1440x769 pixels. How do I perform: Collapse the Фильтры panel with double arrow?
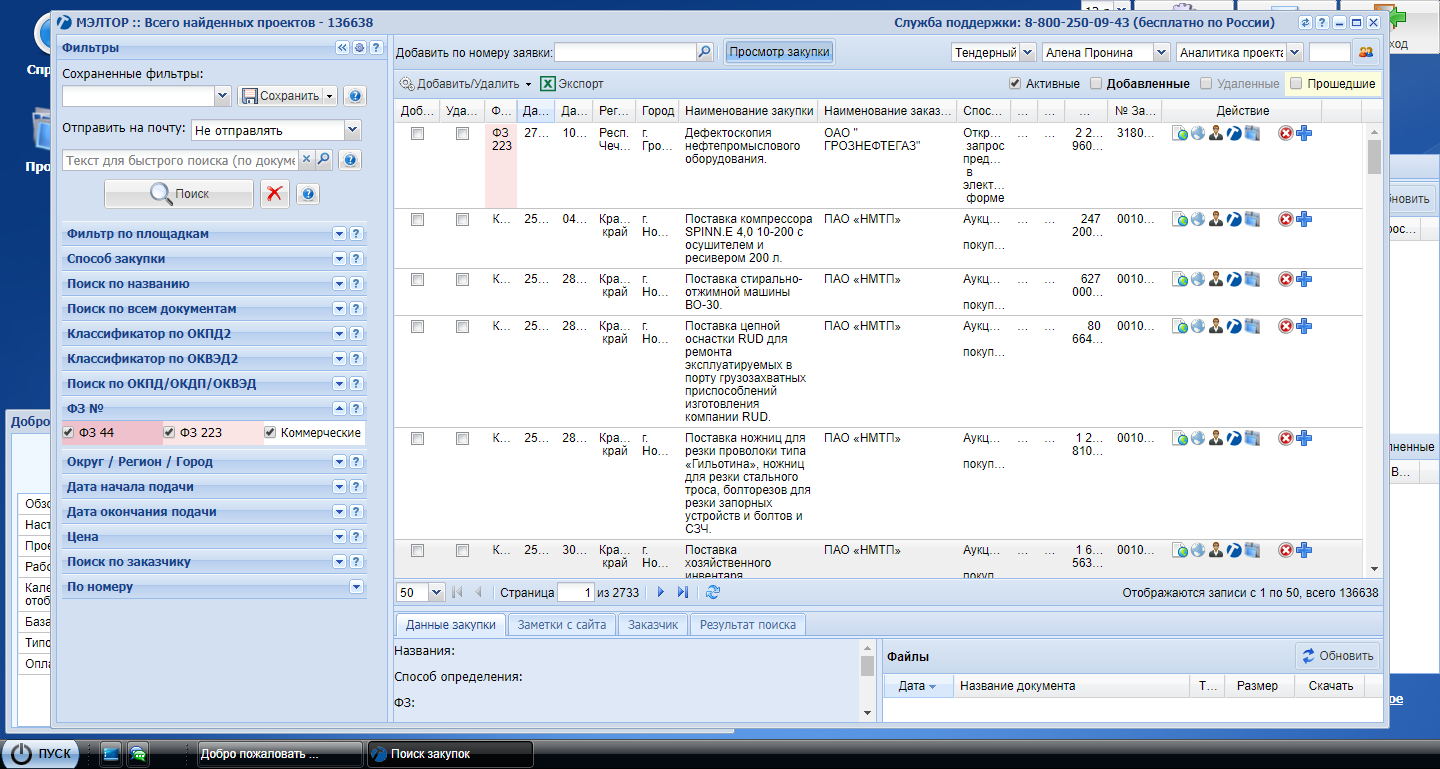pyautogui.click(x=342, y=47)
